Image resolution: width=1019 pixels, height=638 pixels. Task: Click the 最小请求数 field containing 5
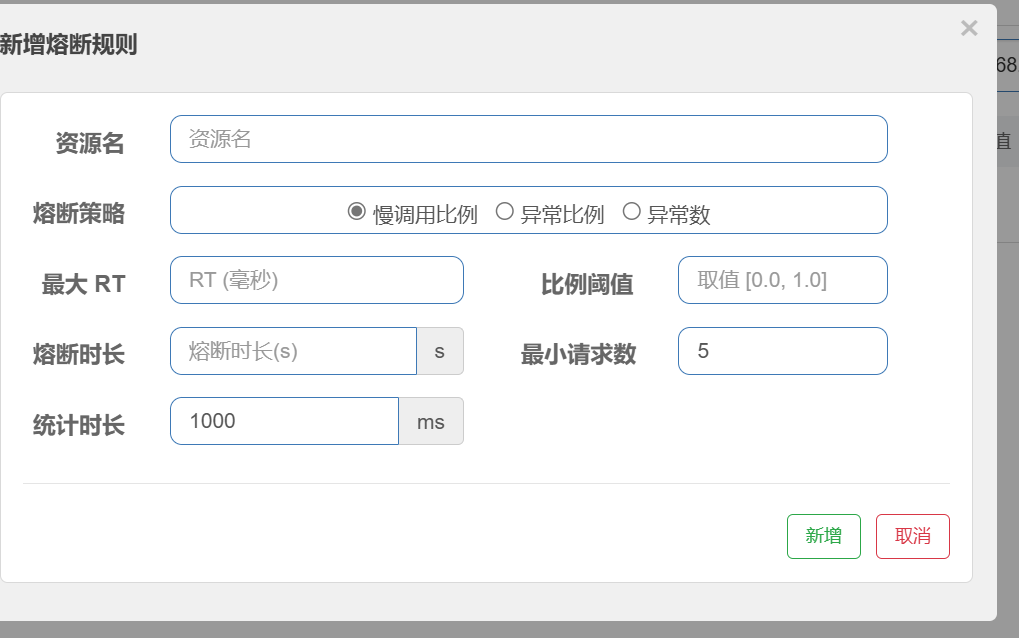click(782, 351)
